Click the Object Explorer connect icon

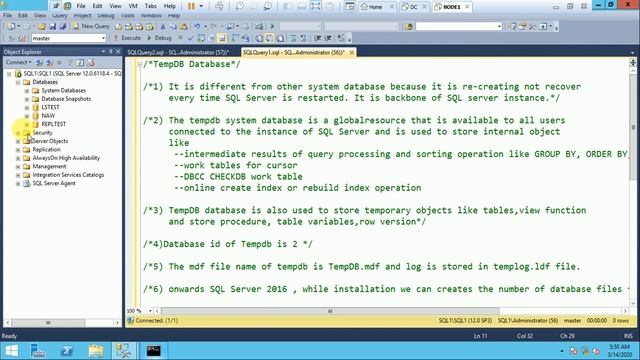tap(39, 62)
